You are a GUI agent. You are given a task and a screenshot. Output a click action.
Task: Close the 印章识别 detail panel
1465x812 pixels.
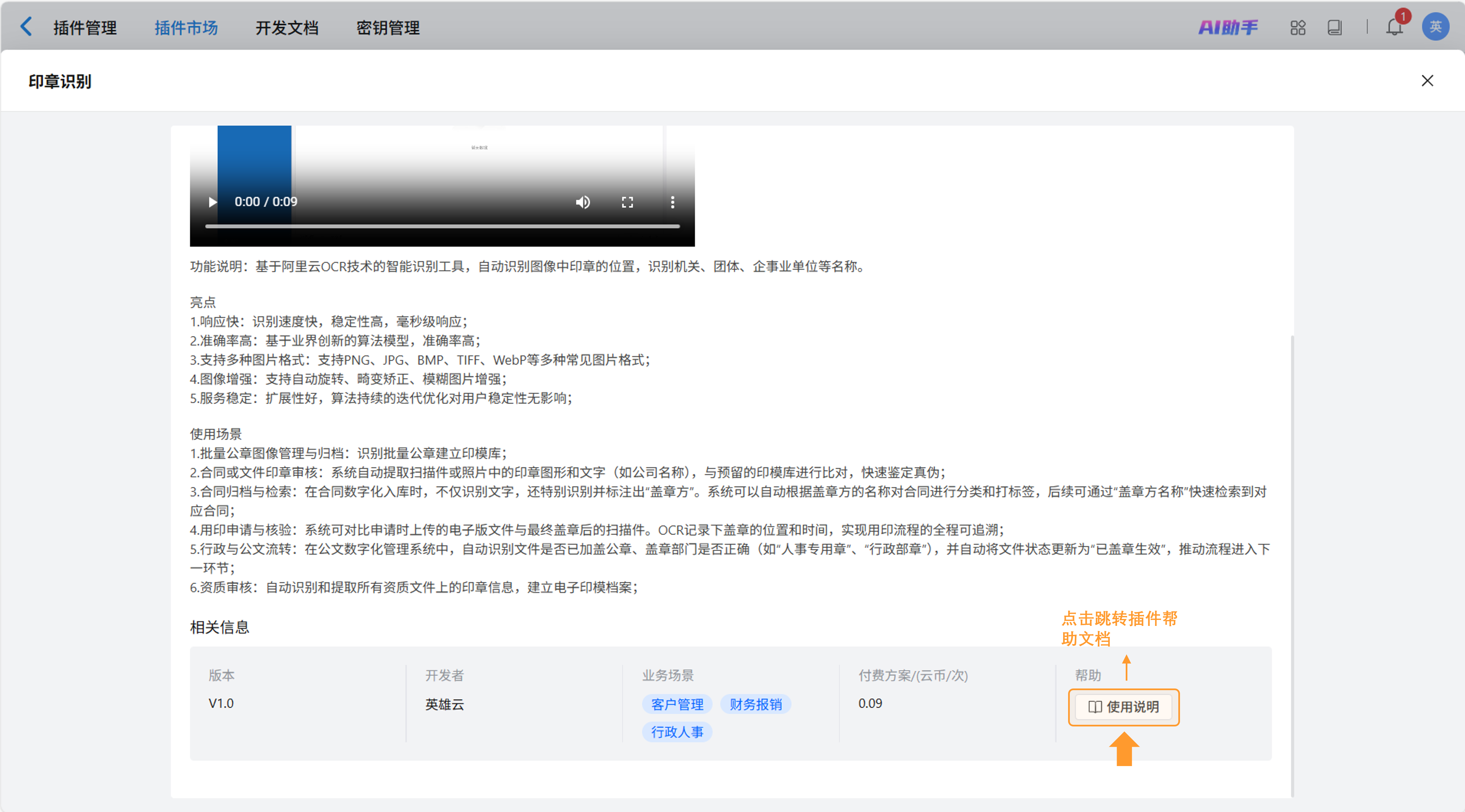[1427, 81]
